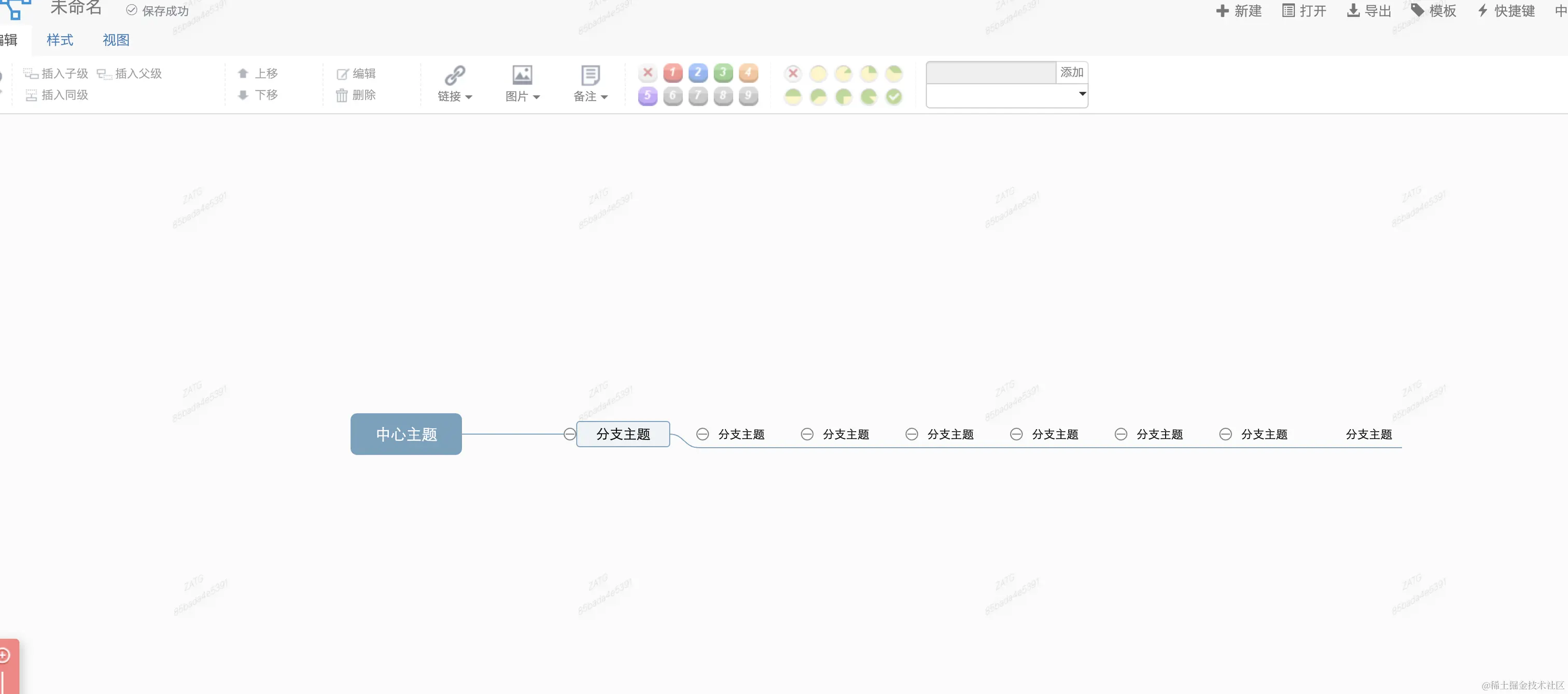Screen dimensions: 1568x694
Task: Expand the tag select dropdown
Action: [x=1082, y=94]
